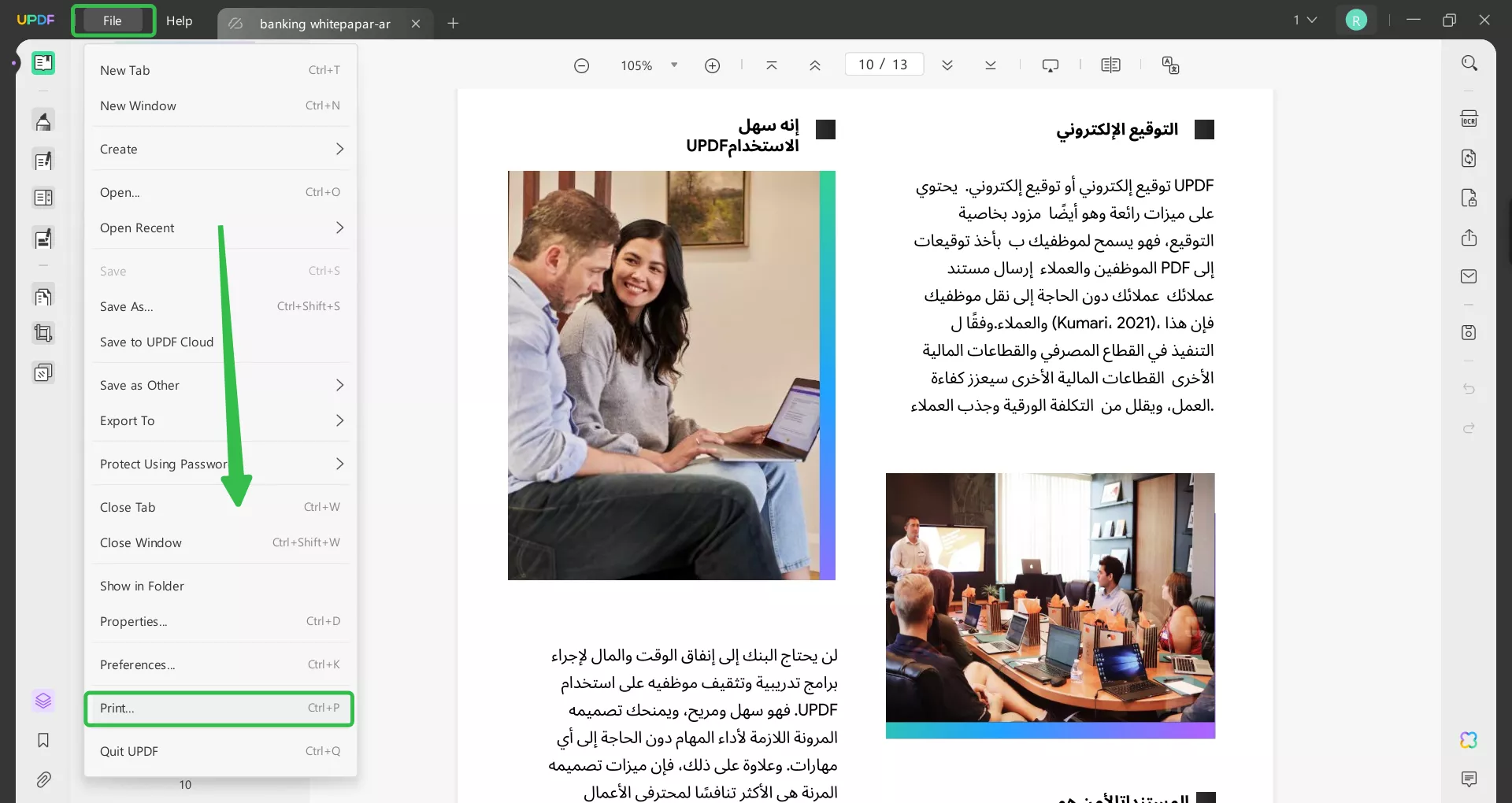Toggle presentation mode in the toolbar
The height and width of the screenshot is (803, 1512).
(1051, 65)
